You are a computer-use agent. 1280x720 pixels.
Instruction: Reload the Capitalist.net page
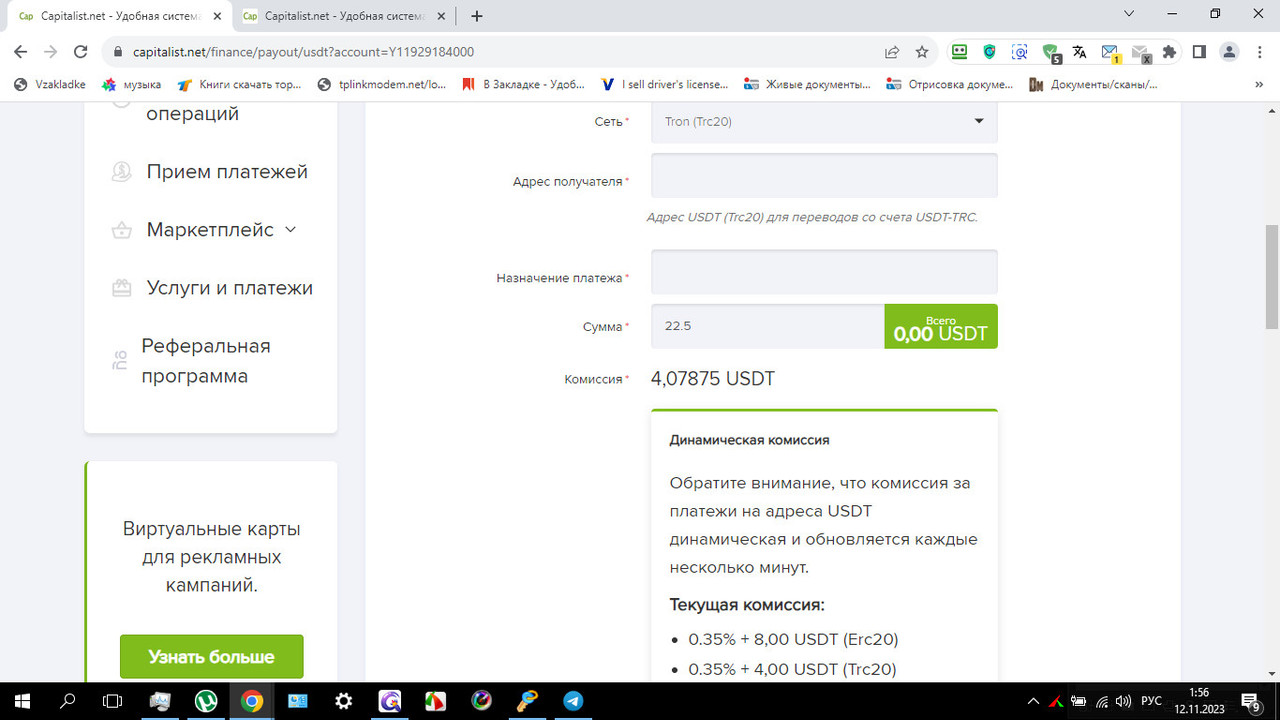pyautogui.click(x=82, y=52)
